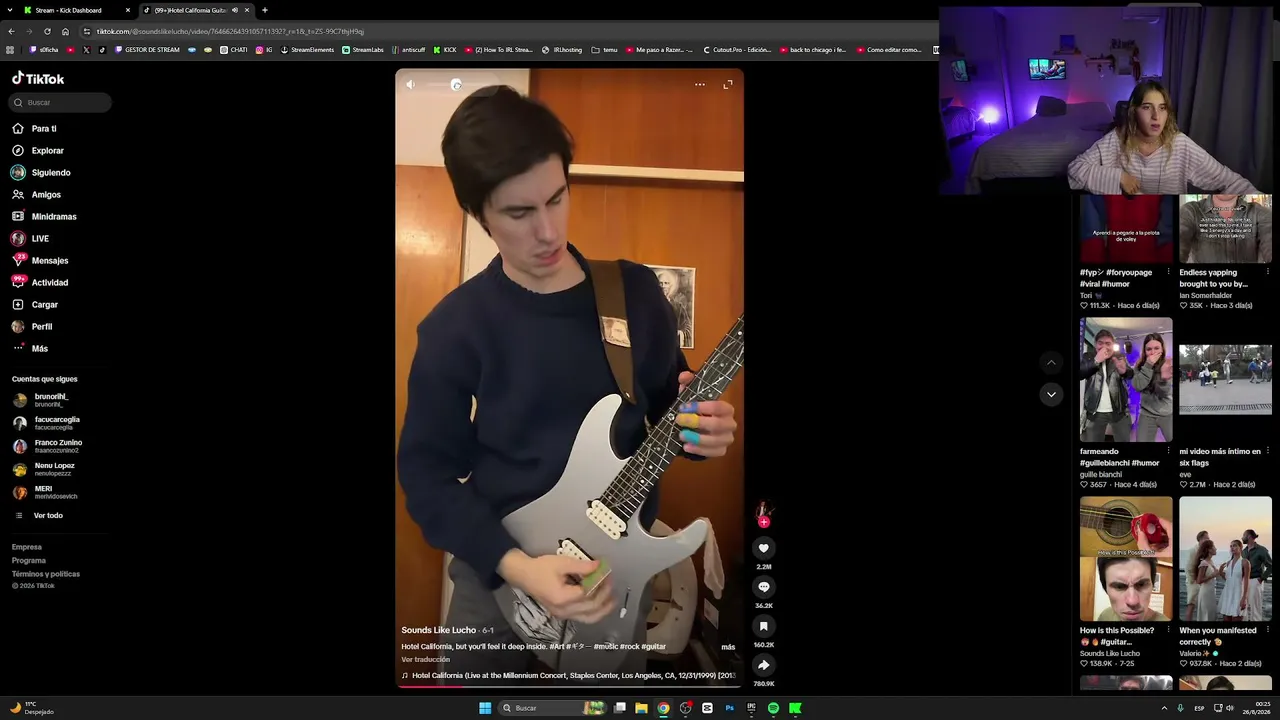Screen dimensions: 1280x720
Task: Open File Explorer from the taskbar
Action: click(x=641, y=708)
